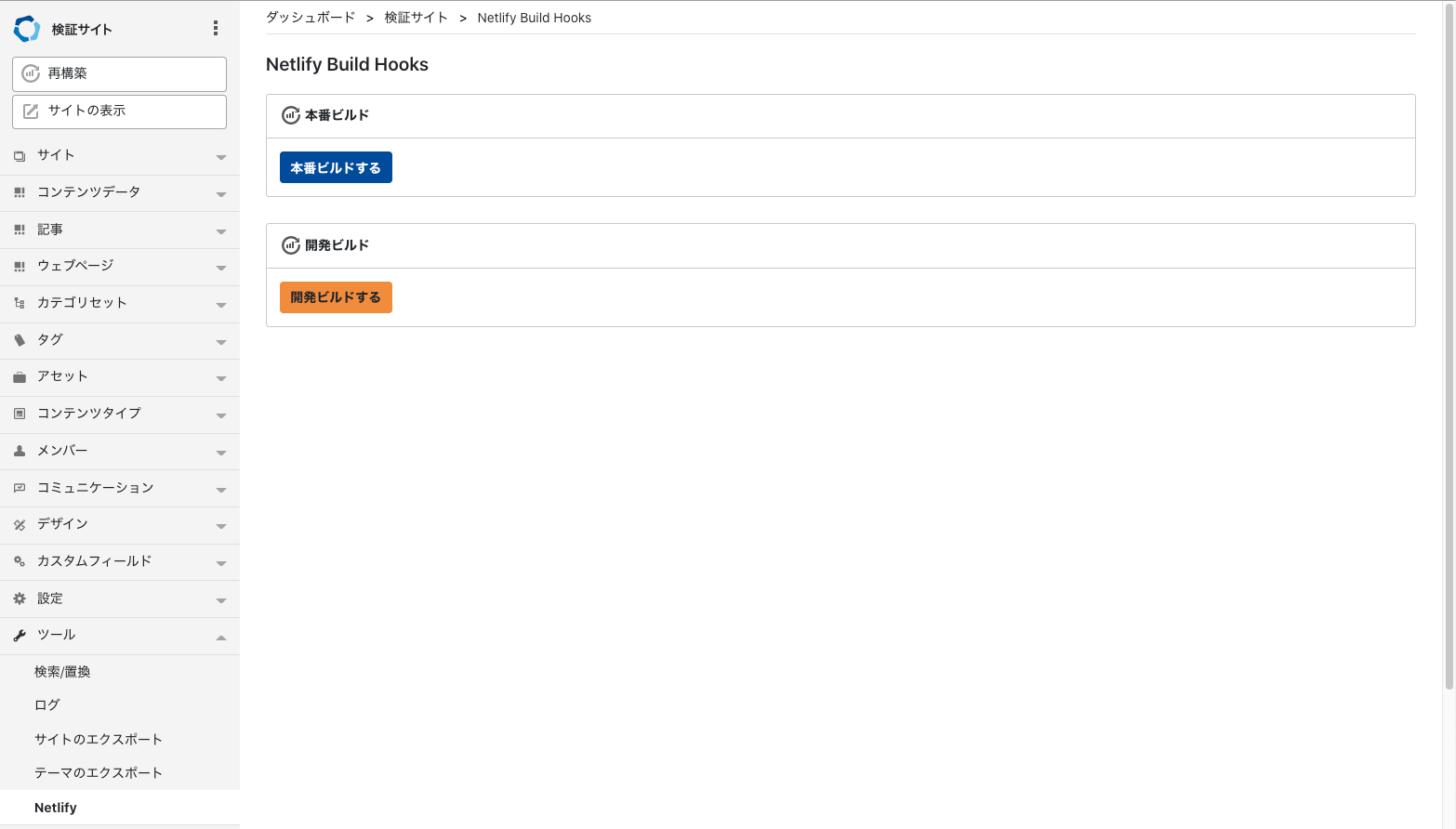Open the three-dot site actions menu
Viewport: 1456px width, 829px height.
click(x=216, y=29)
